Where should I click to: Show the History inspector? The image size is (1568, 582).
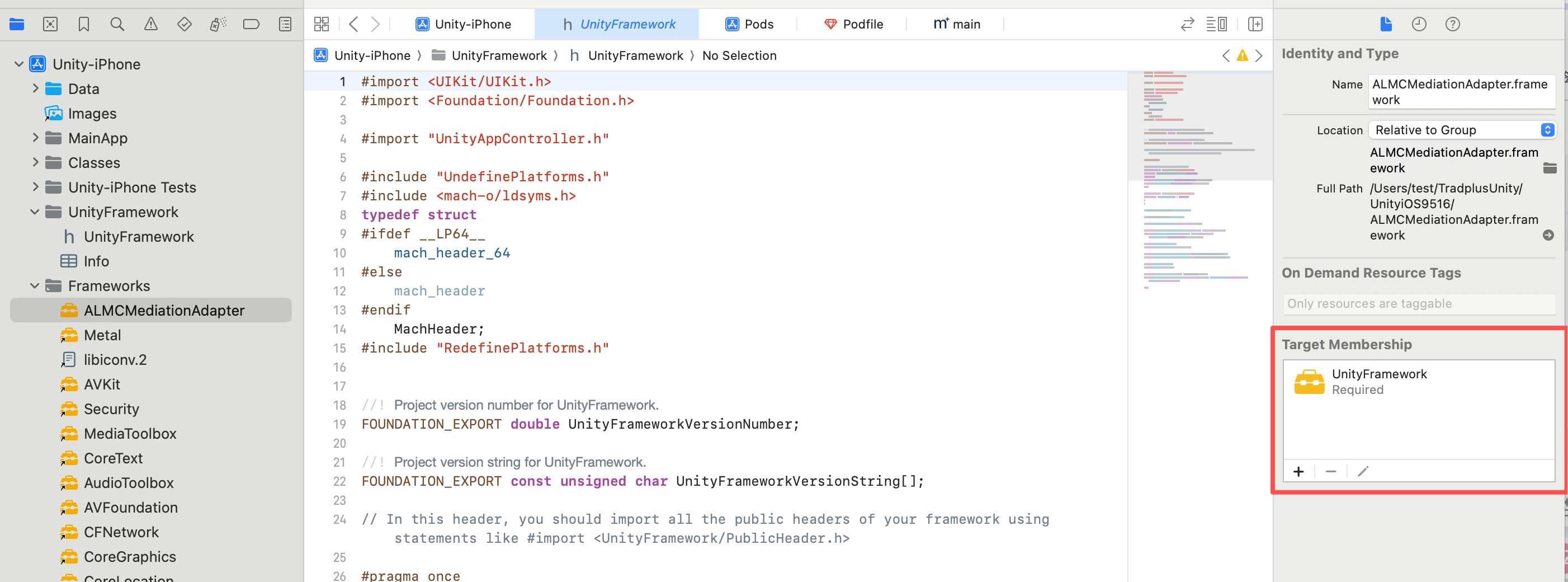[1419, 25]
